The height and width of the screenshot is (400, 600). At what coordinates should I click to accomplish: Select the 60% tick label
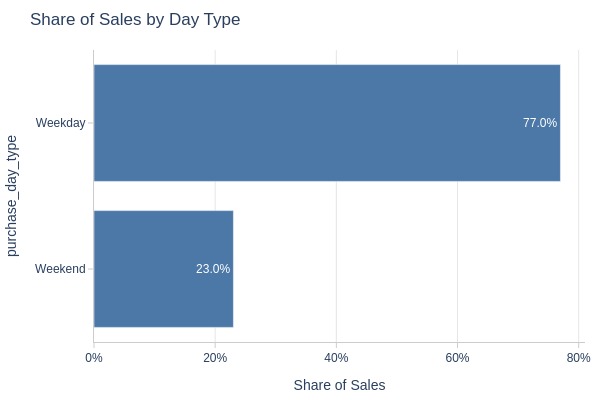(457, 358)
